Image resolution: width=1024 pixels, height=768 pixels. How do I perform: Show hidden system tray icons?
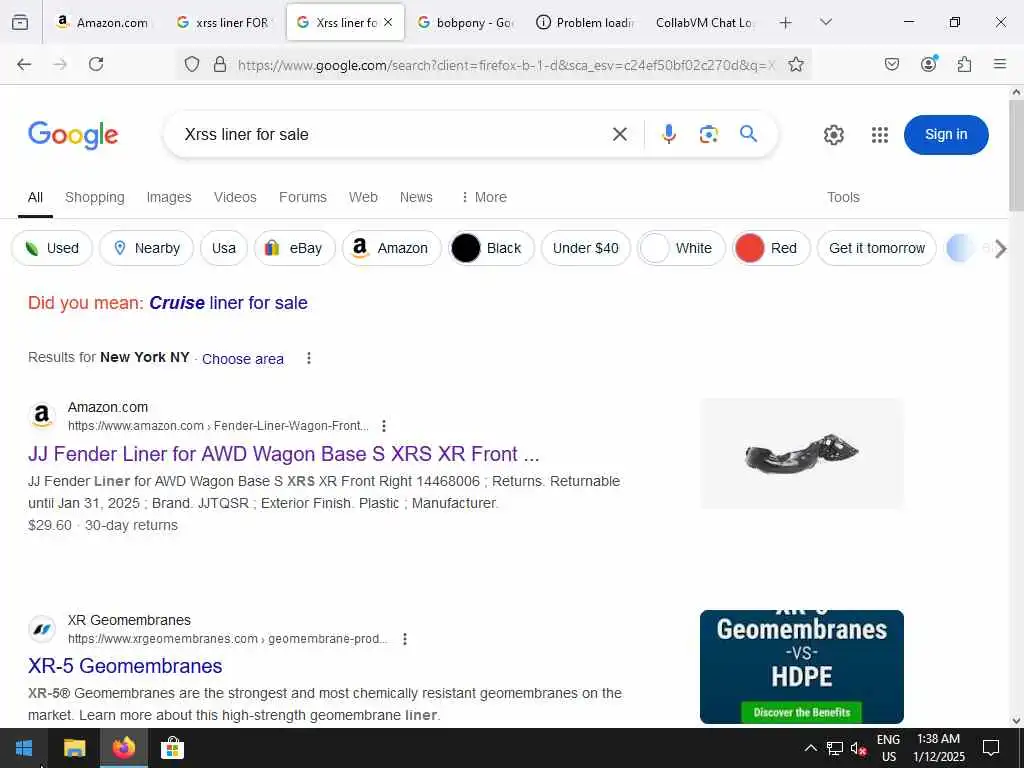810,748
